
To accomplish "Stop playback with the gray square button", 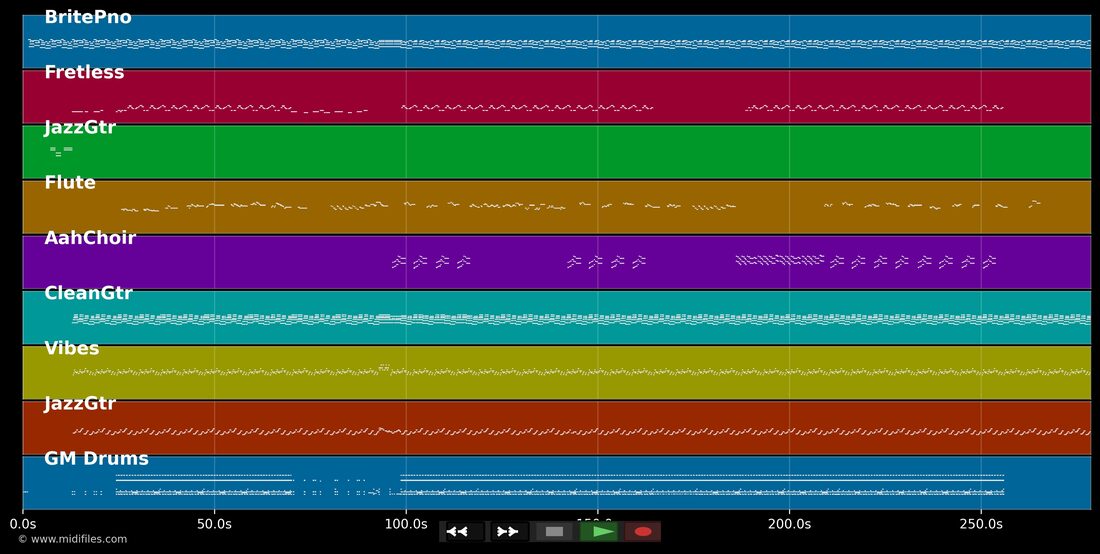I will coord(554,532).
